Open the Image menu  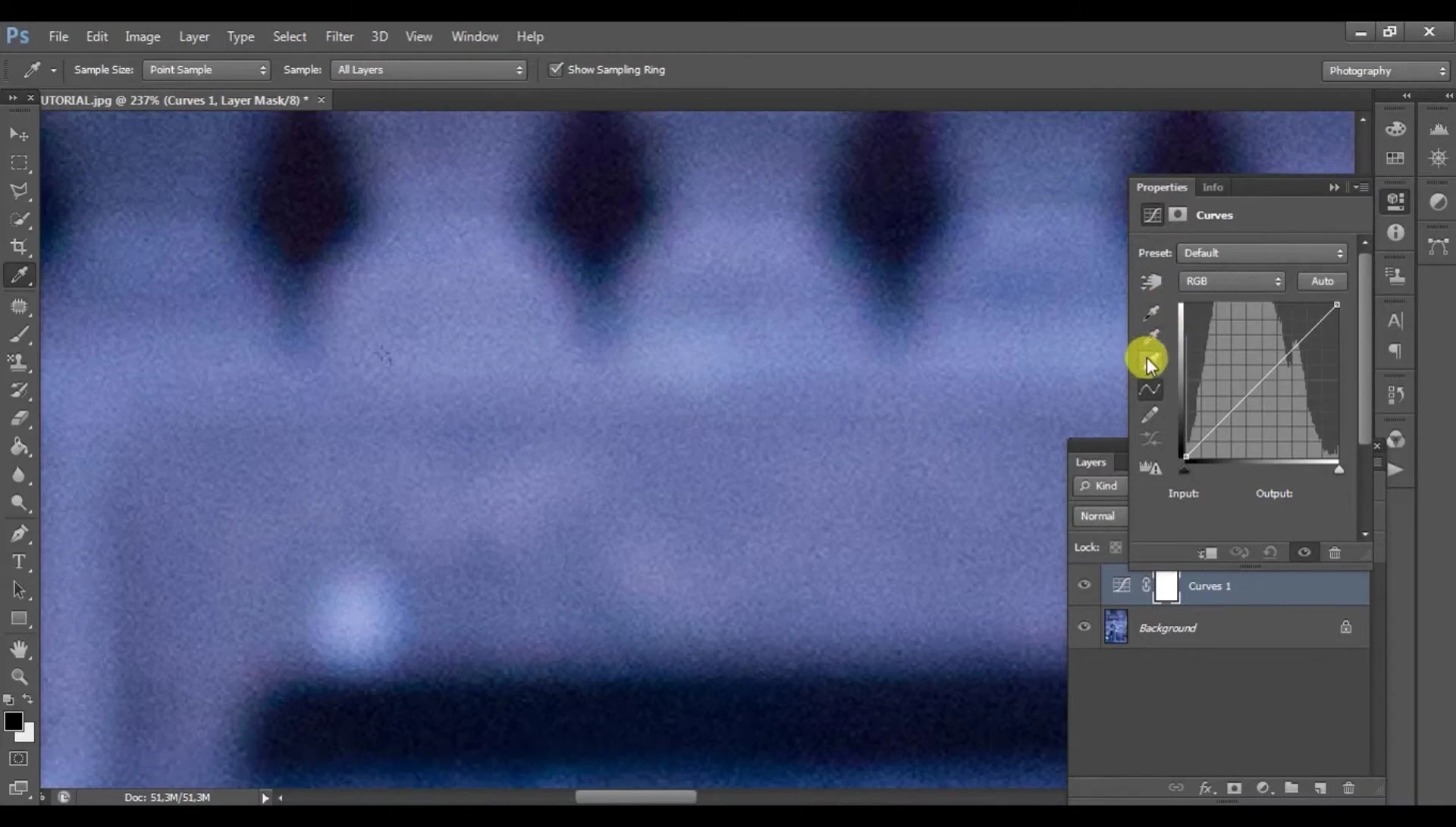[x=143, y=36]
